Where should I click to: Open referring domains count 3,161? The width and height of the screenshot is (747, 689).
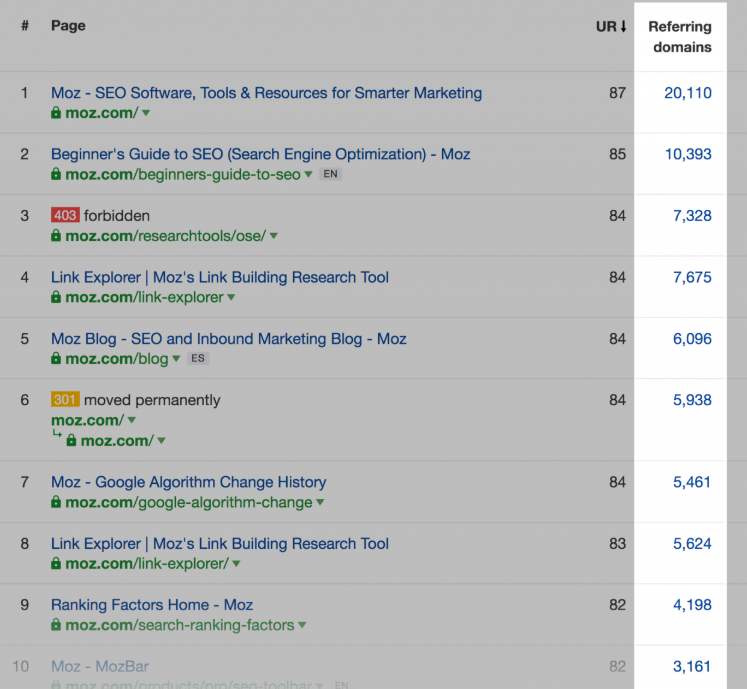pos(692,666)
